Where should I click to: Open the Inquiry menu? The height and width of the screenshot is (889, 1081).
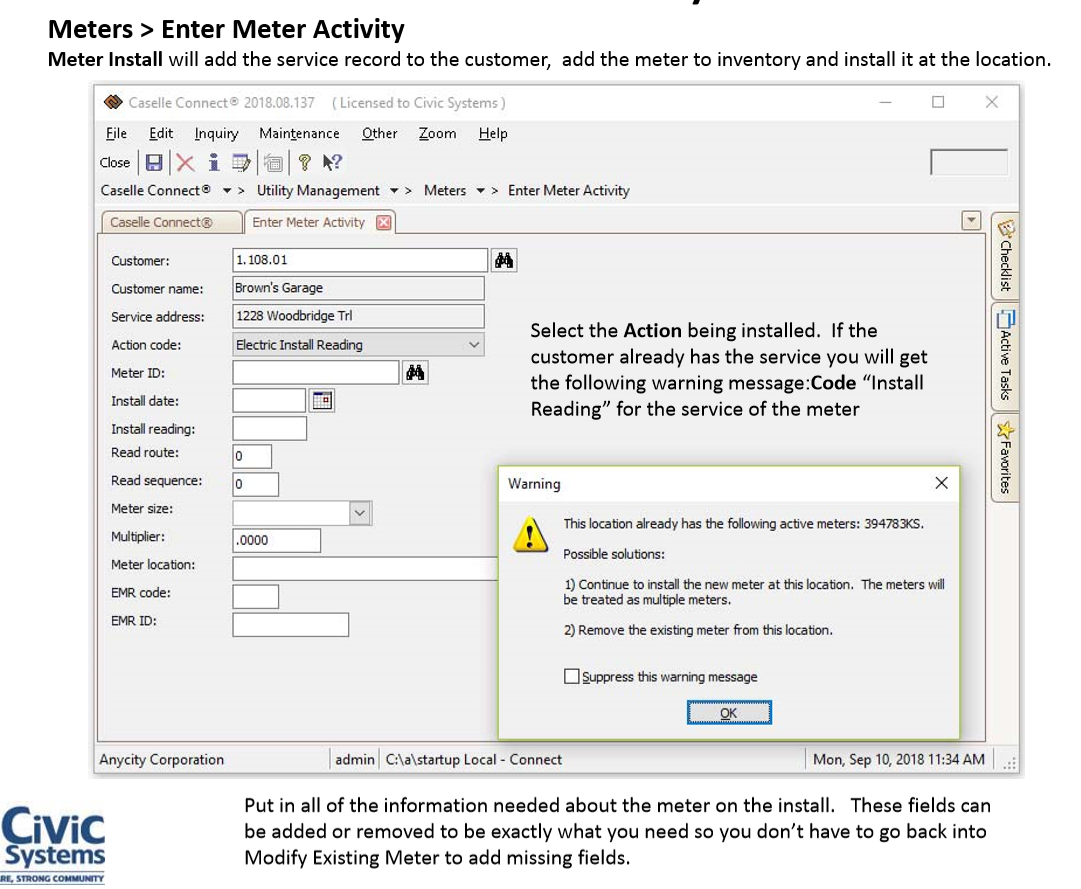click(216, 133)
